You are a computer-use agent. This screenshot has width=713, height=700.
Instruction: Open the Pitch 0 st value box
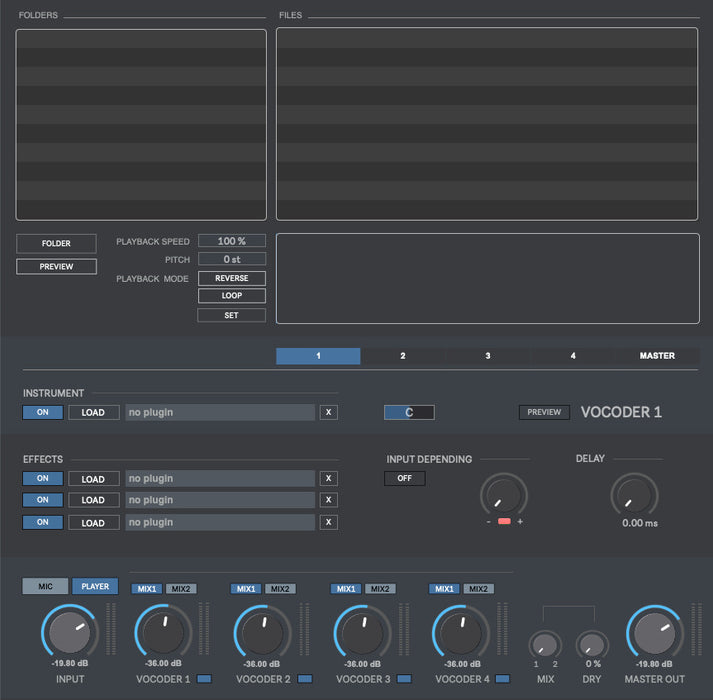click(231, 259)
